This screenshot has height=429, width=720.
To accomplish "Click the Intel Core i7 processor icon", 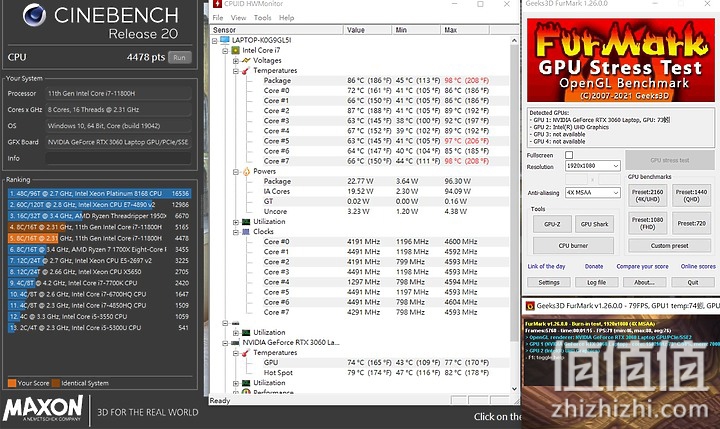I will [236, 50].
